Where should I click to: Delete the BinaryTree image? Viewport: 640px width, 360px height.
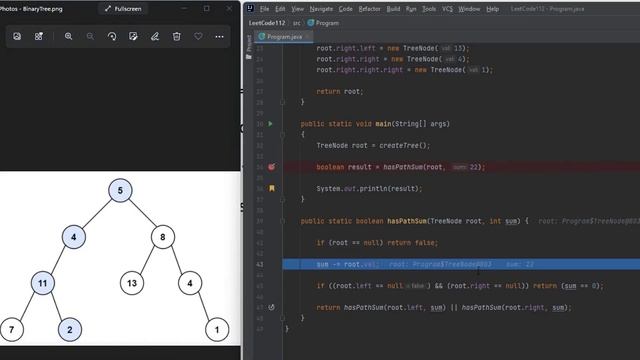176,36
